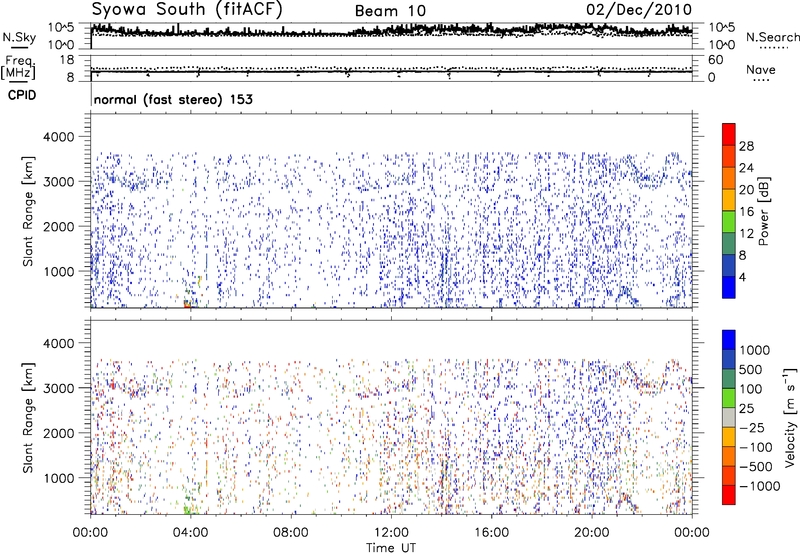
Task: Select the "3000" tick on the power panel
Action: pyautogui.click(x=58, y=182)
